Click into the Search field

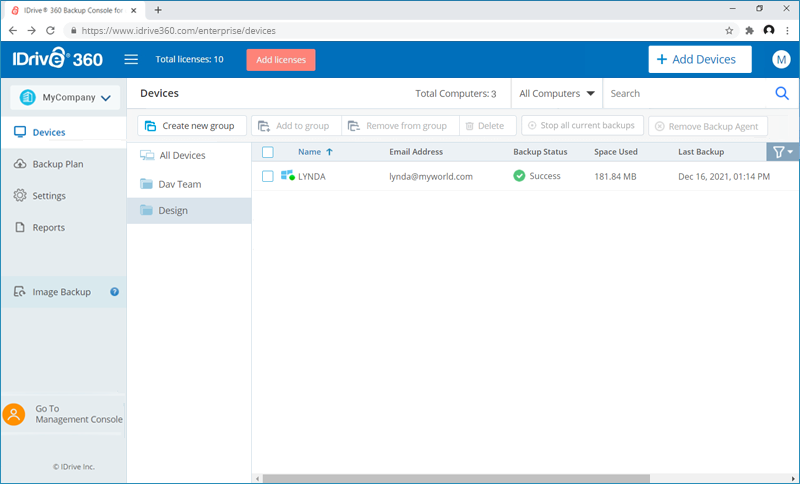point(689,93)
